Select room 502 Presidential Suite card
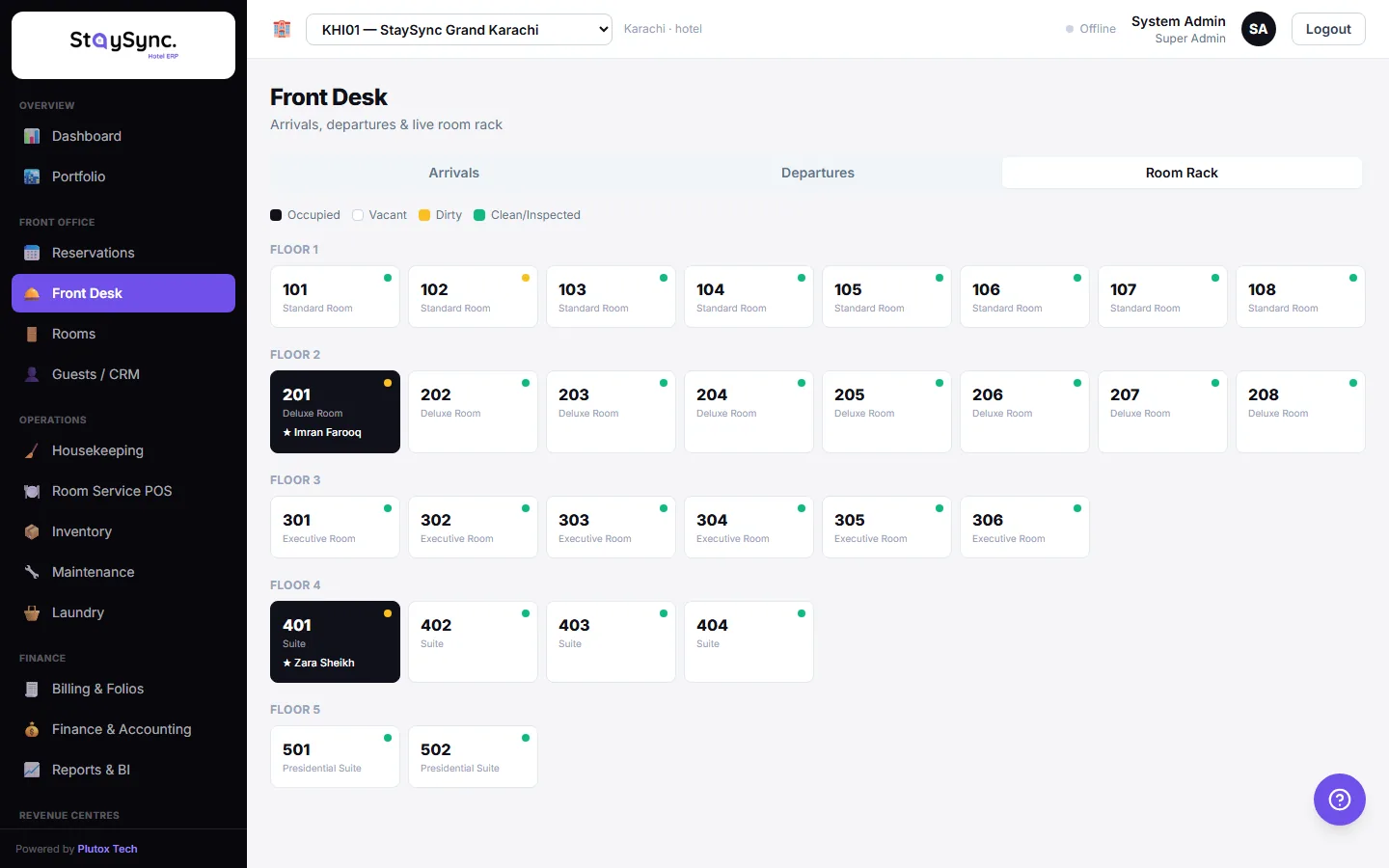The height and width of the screenshot is (868, 1389). click(x=473, y=757)
